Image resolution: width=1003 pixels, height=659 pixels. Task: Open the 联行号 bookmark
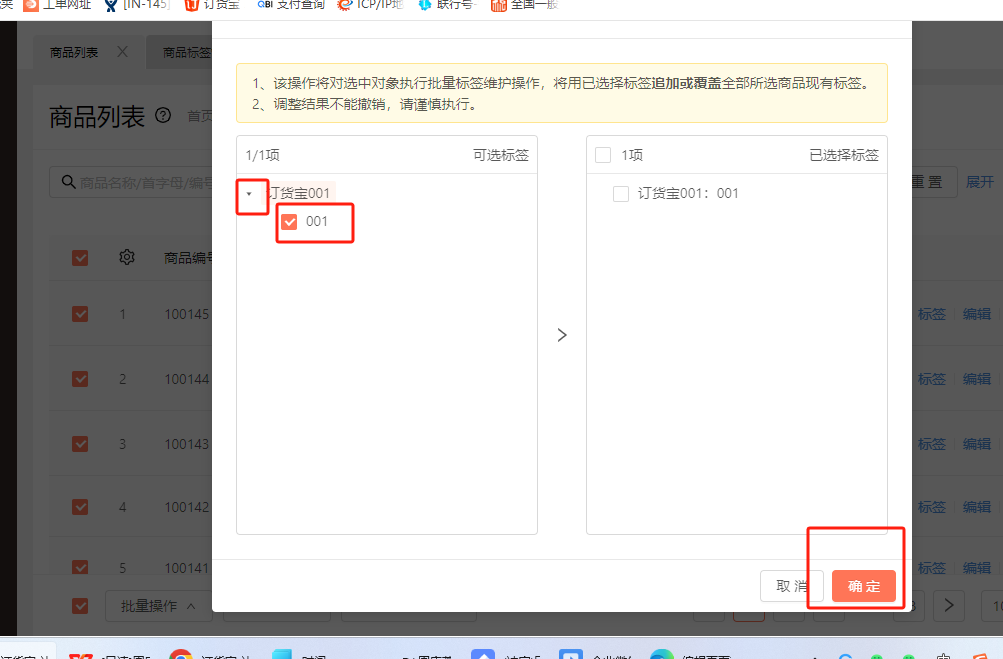click(x=448, y=5)
